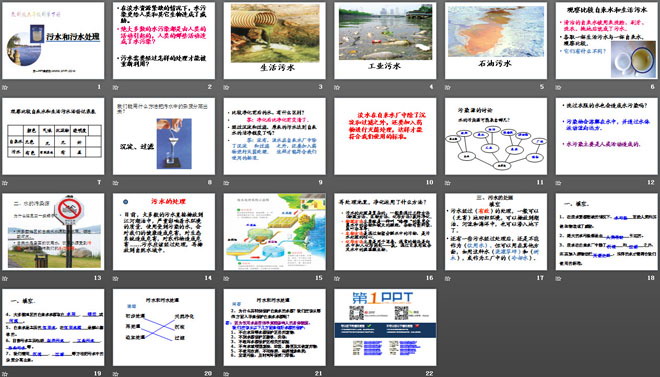Click the animation star icon under slide 4

[x=337, y=88]
